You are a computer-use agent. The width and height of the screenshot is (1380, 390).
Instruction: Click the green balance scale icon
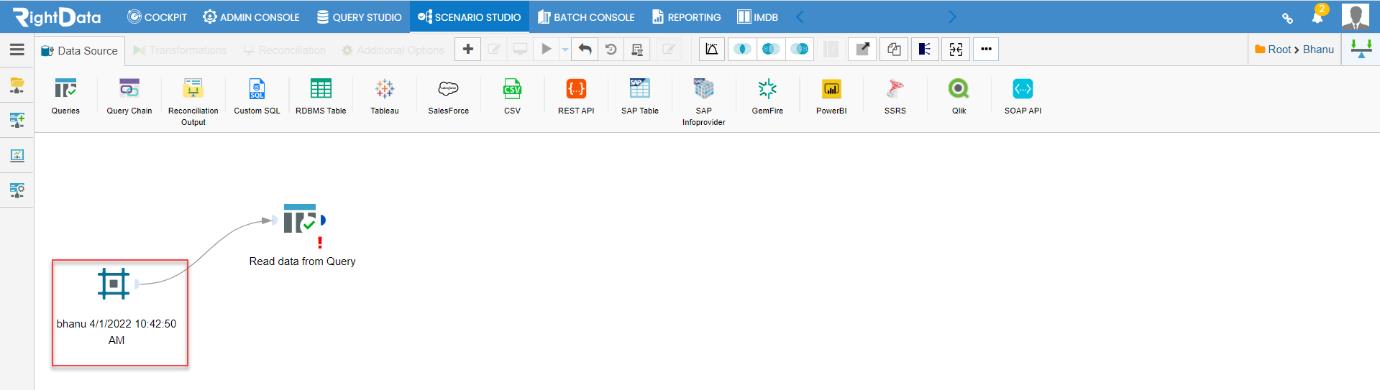(x=1360, y=49)
